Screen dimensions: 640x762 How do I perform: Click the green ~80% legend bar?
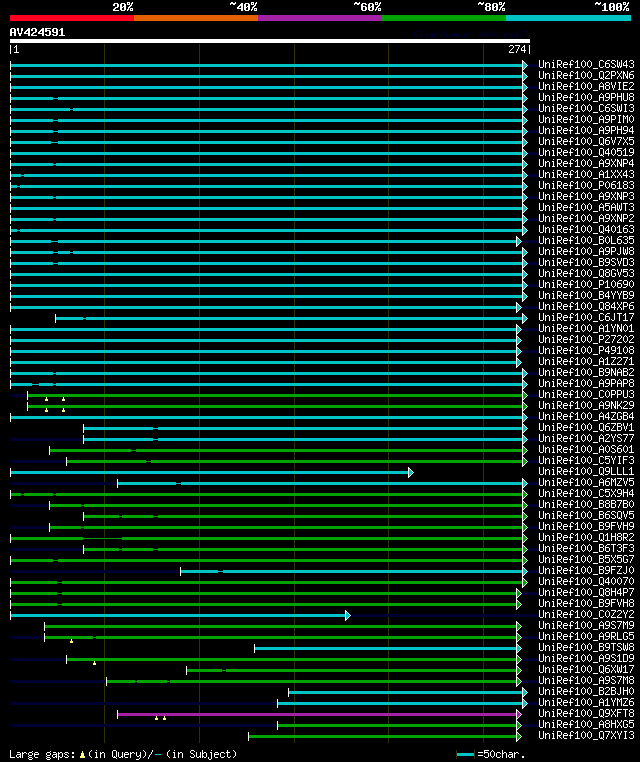point(444,18)
